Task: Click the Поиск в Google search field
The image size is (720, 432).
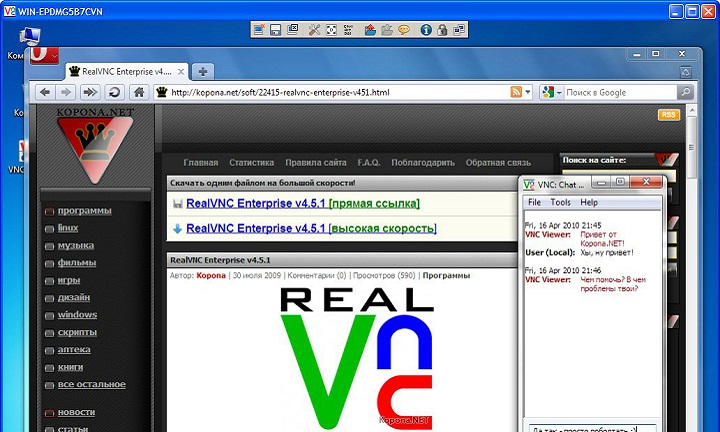Action: point(620,92)
